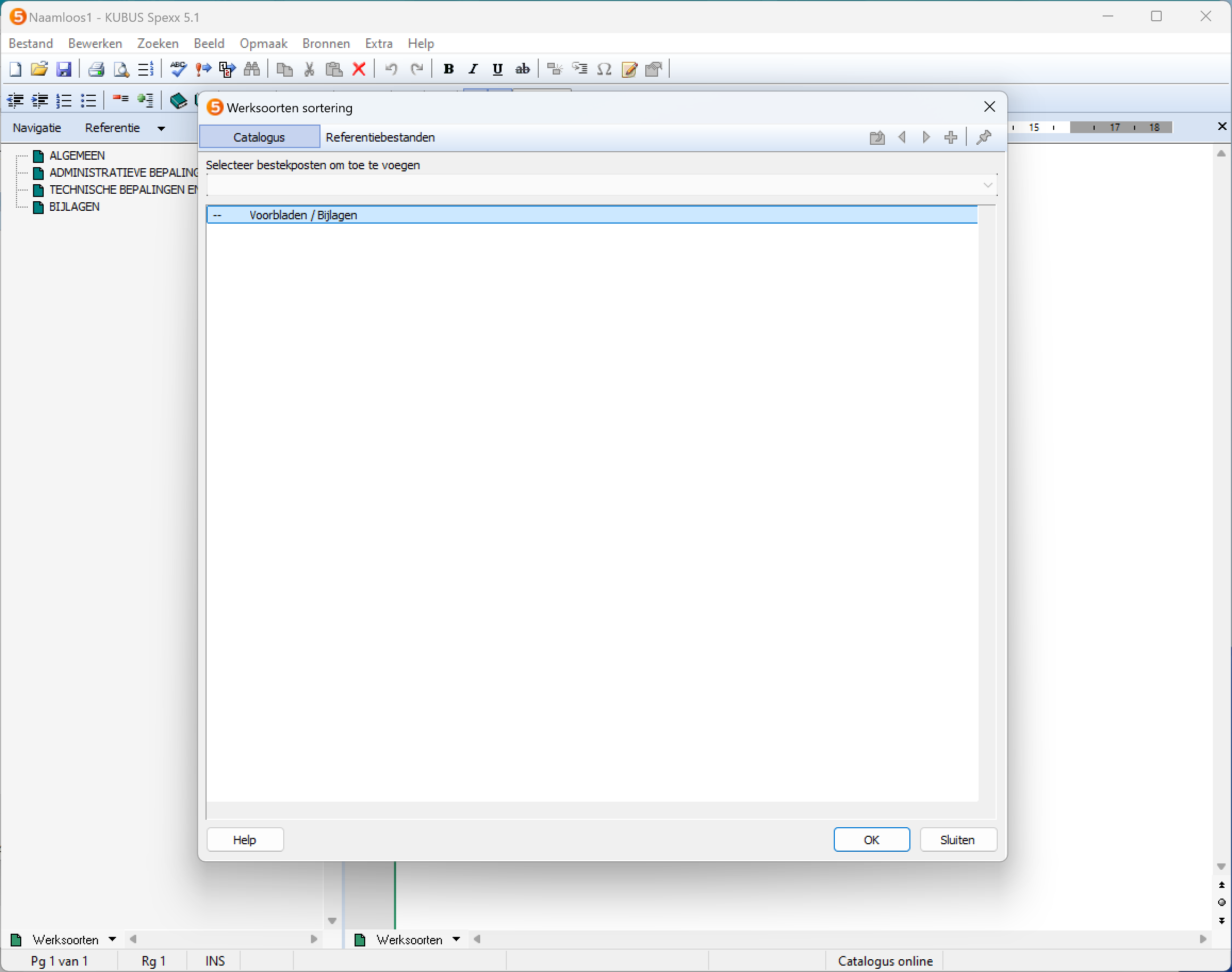Screen dimensions: 1232x972
Task: Click the red minus line icon
Action: coord(121,100)
